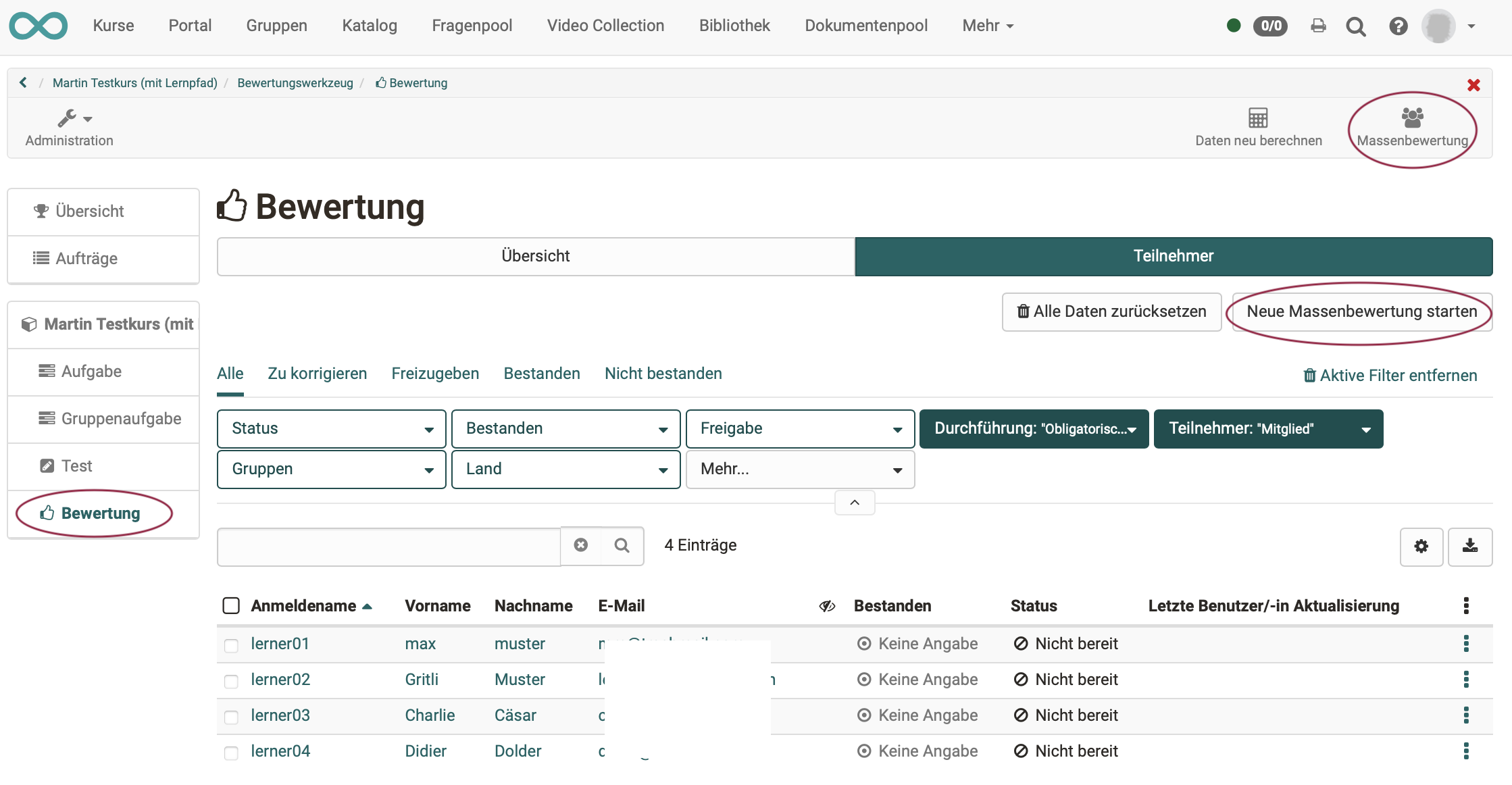Screen dimensions: 1512x785
Task: Open the Gruppen filter dropdown
Action: pos(332,469)
